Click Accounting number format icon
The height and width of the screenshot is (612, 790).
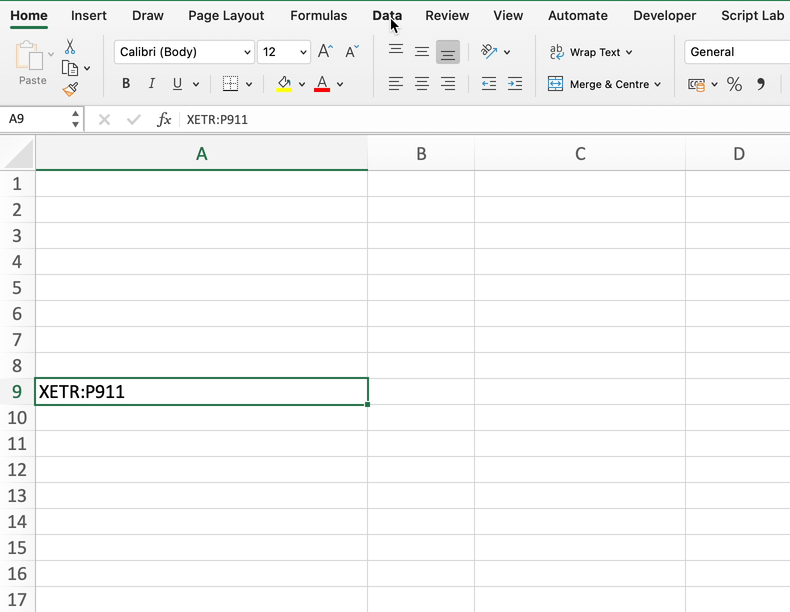click(696, 85)
